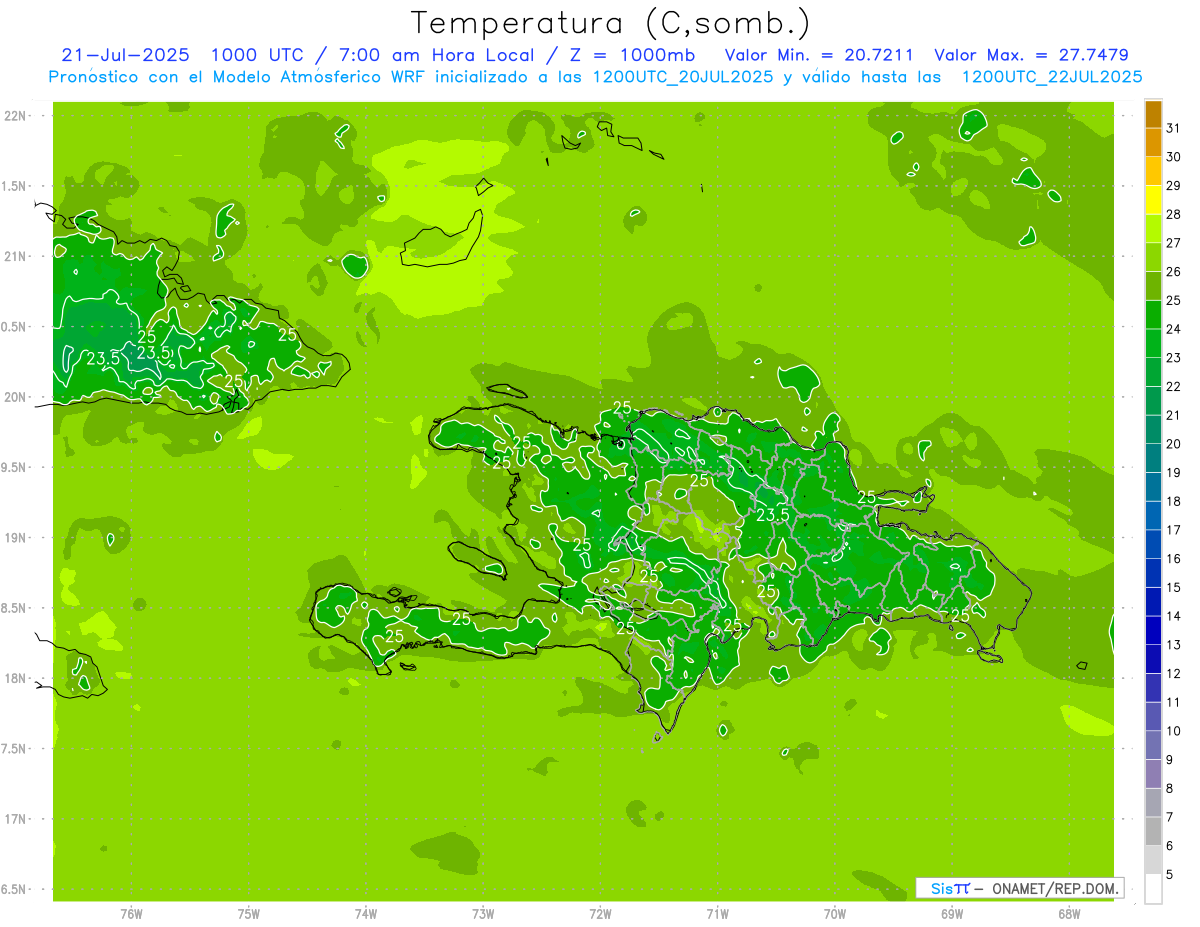This screenshot has height=927, width=1200.
Task: Click the '22N' latitude axis label
Action: click(x=17, y=116)
